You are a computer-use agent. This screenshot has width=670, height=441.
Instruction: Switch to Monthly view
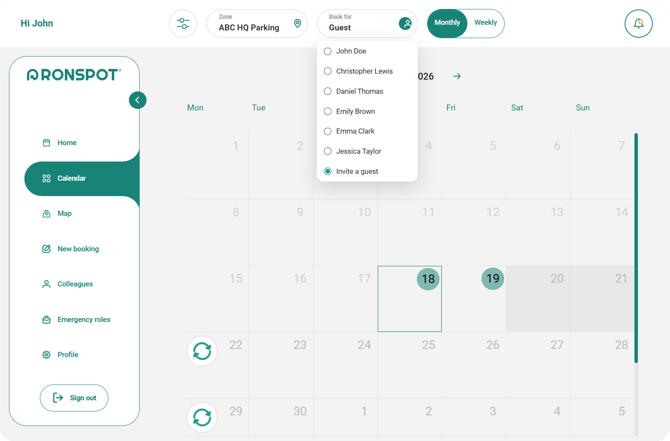447,23
